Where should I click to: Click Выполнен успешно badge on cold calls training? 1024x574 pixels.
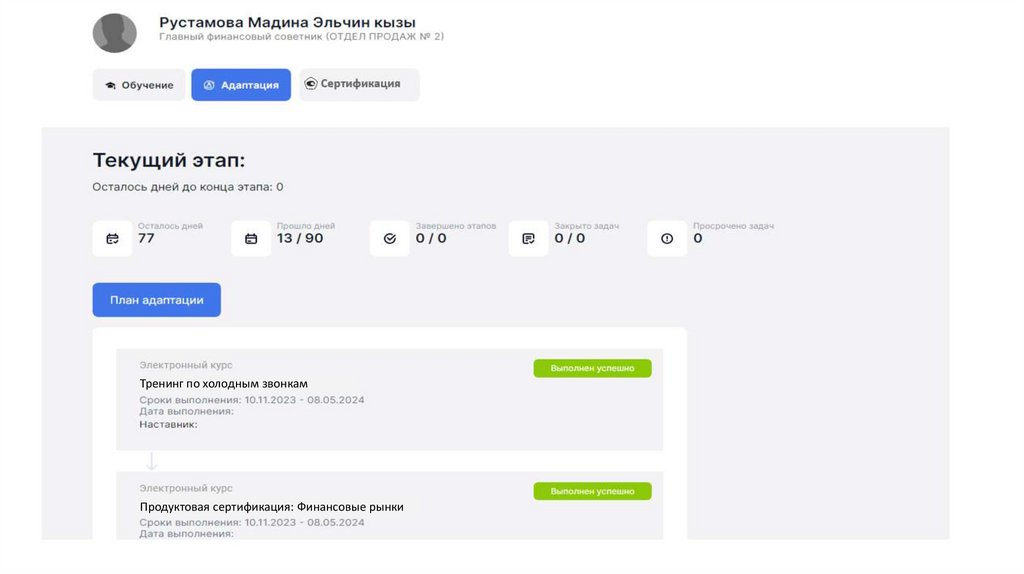pos(592,368)
